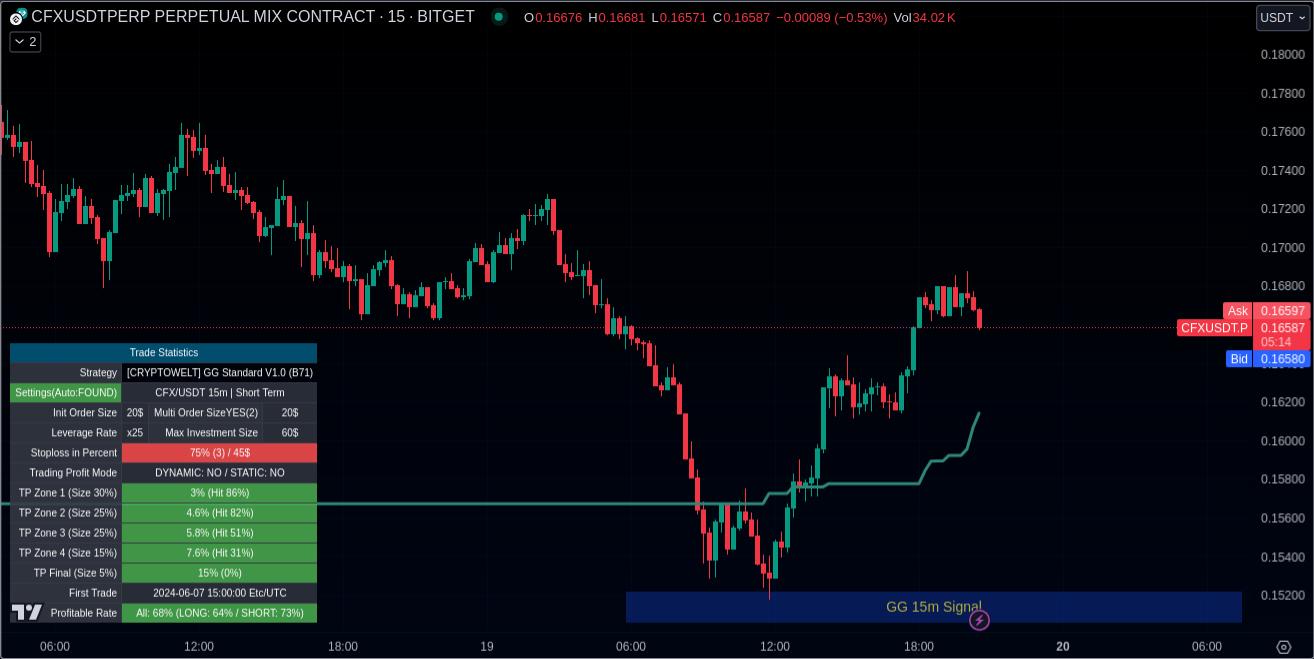Click the Trade Statistics table header
1314x659 pixels.
click(163, 353)
